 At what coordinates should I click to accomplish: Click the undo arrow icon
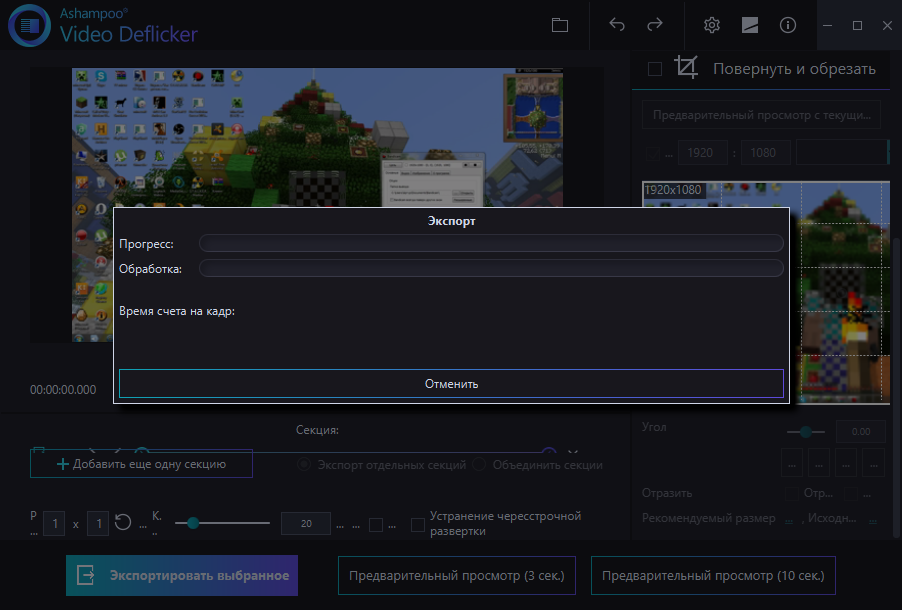point(617,25)
